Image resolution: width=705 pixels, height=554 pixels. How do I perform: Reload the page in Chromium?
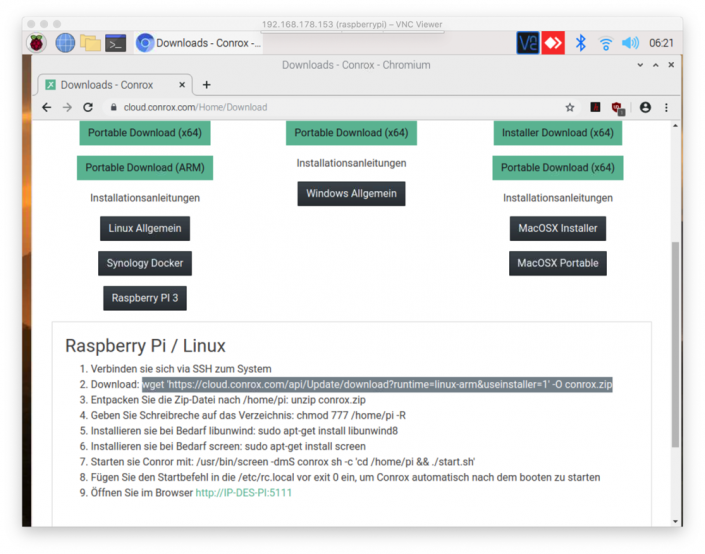click(88, 107)
